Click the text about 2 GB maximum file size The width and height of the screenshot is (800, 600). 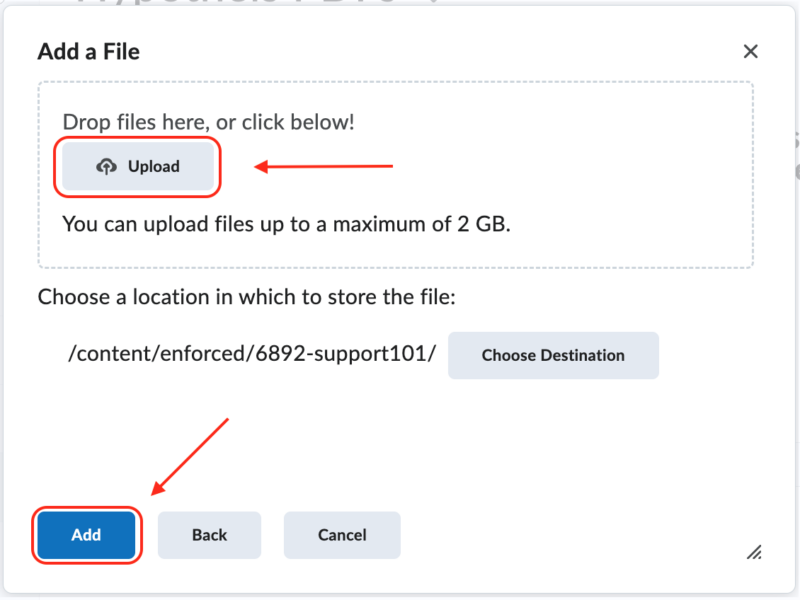[x=287, y=224]
